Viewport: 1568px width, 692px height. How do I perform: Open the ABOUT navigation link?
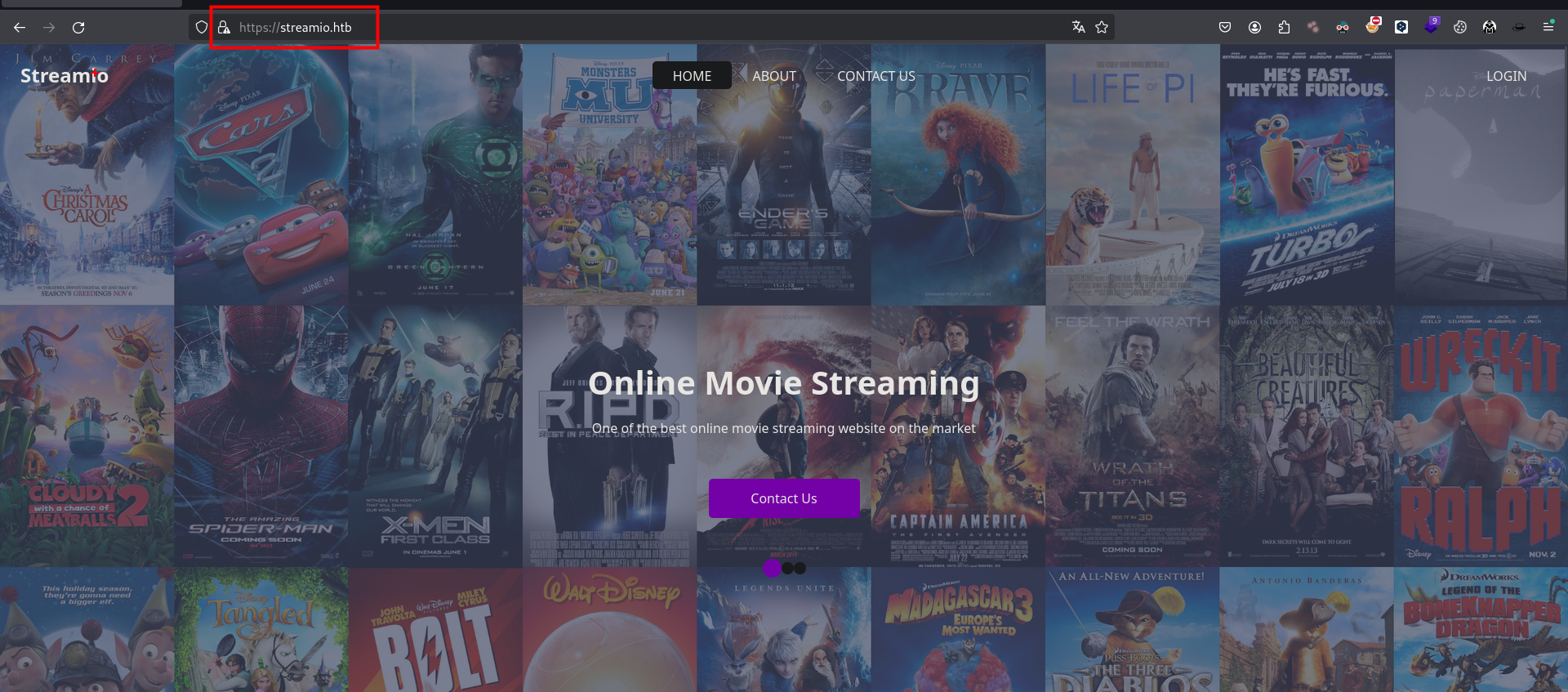pyautogui.click(x=774, y=76)
